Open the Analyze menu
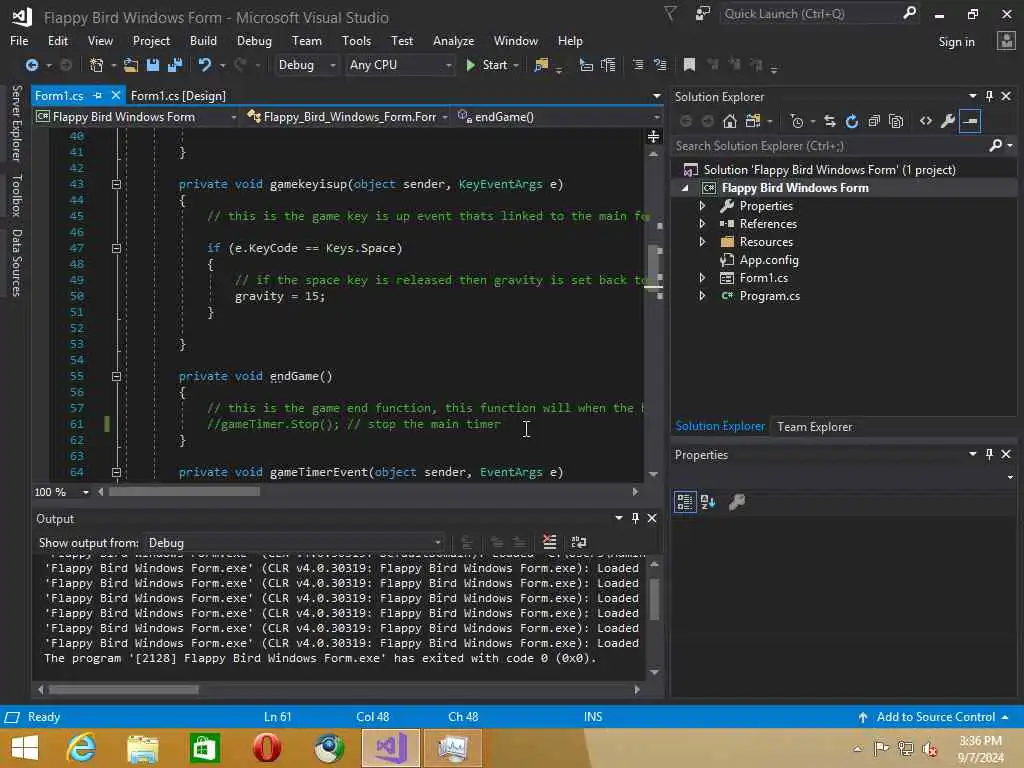The width and height of the screenshot is (1024, 768). point(453,40)
